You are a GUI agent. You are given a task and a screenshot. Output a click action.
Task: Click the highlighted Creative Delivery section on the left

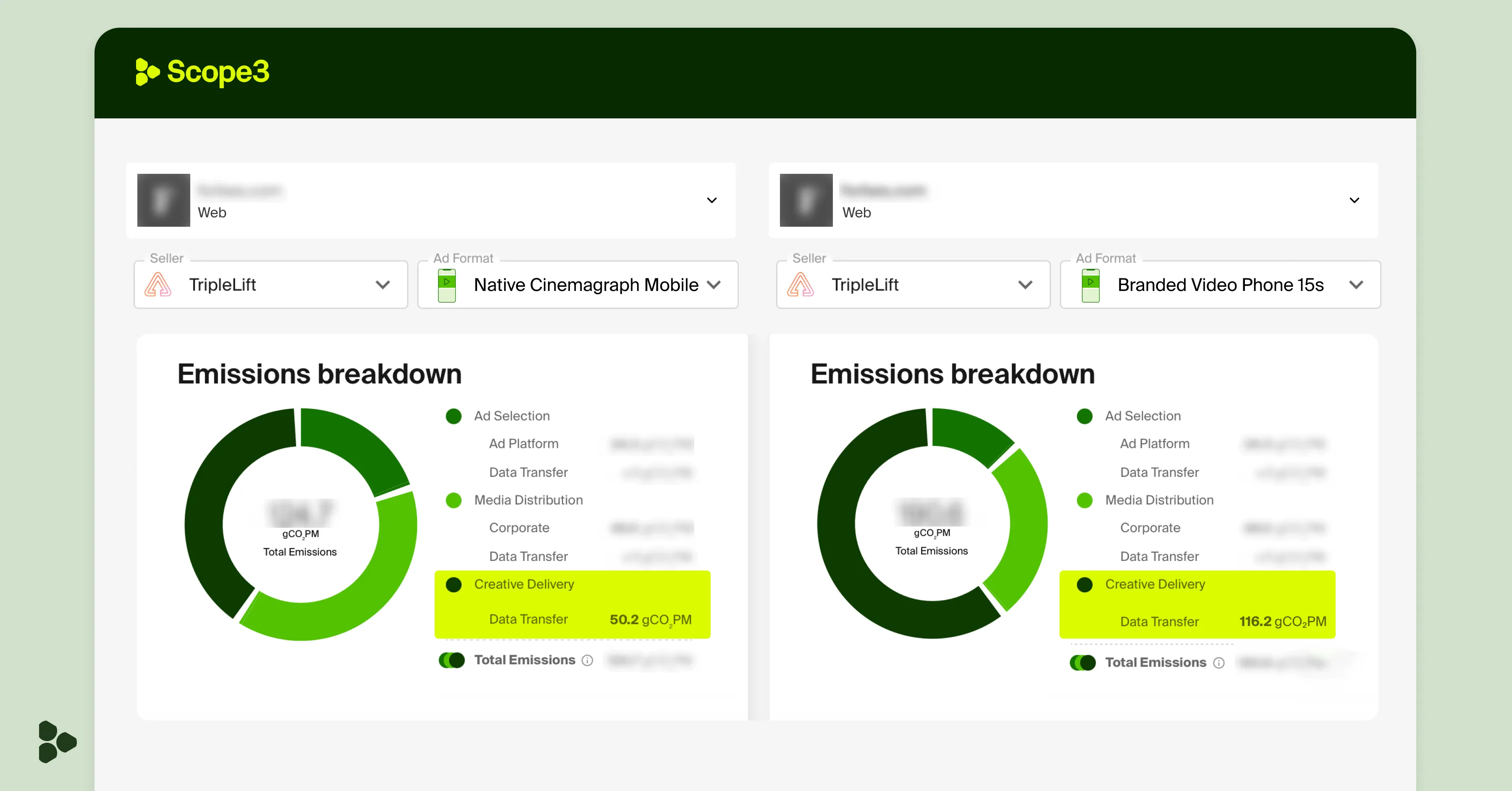(572, 605)
